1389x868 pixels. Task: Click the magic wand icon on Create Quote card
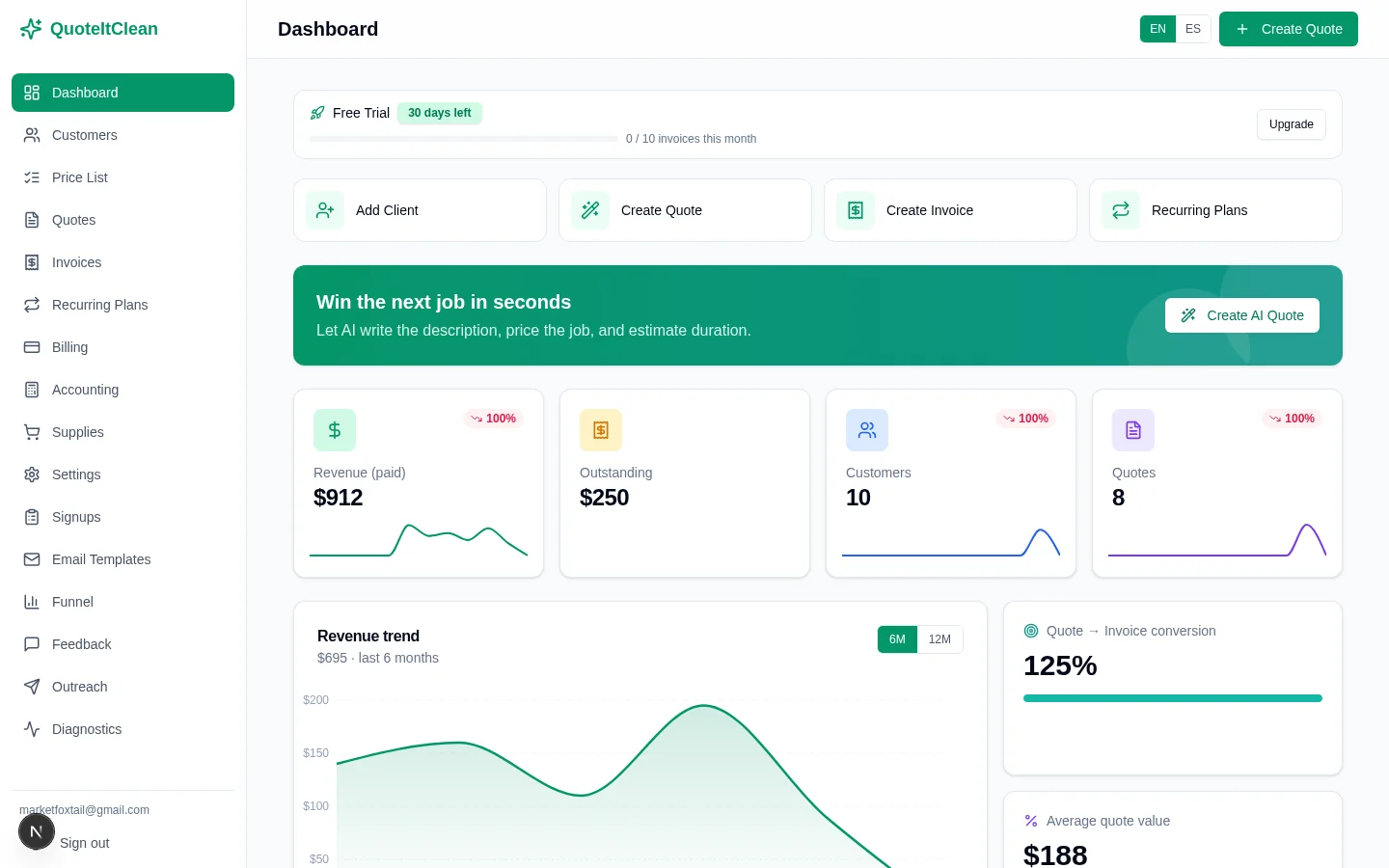coord(590,210)
